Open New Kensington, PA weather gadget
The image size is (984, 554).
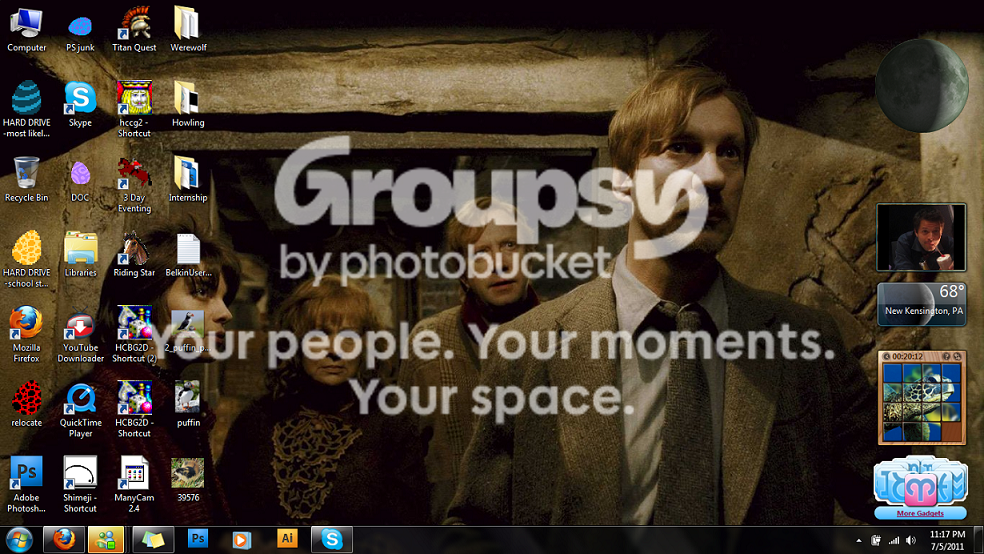pos(921,304)
